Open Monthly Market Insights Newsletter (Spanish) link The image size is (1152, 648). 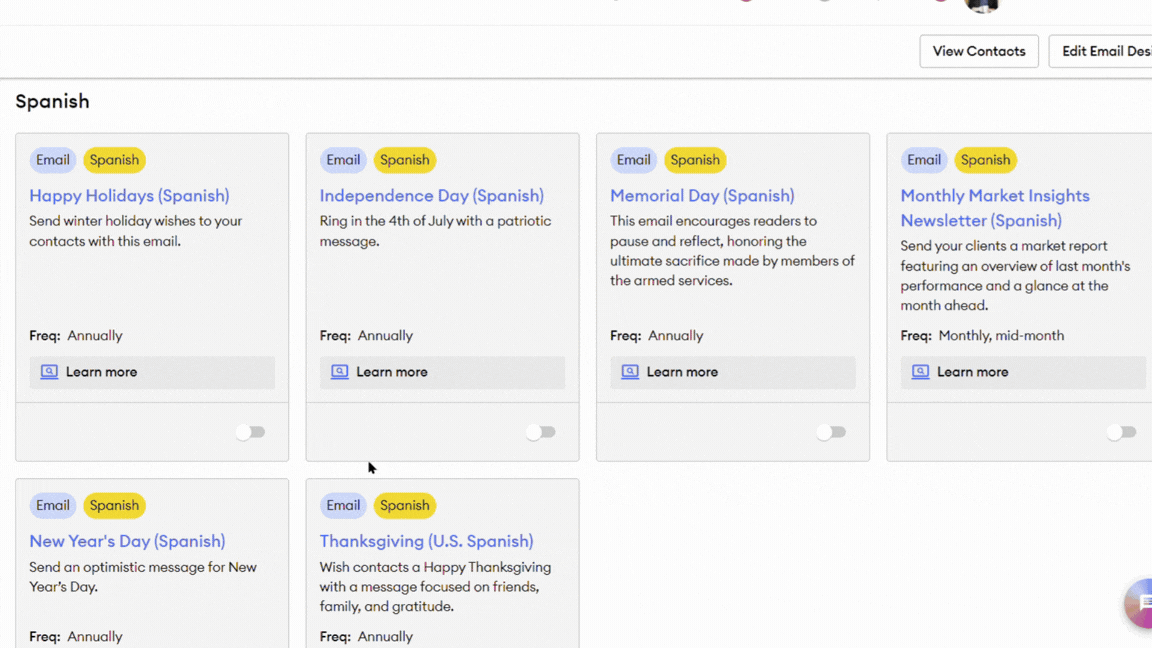[x=994, y=208]
